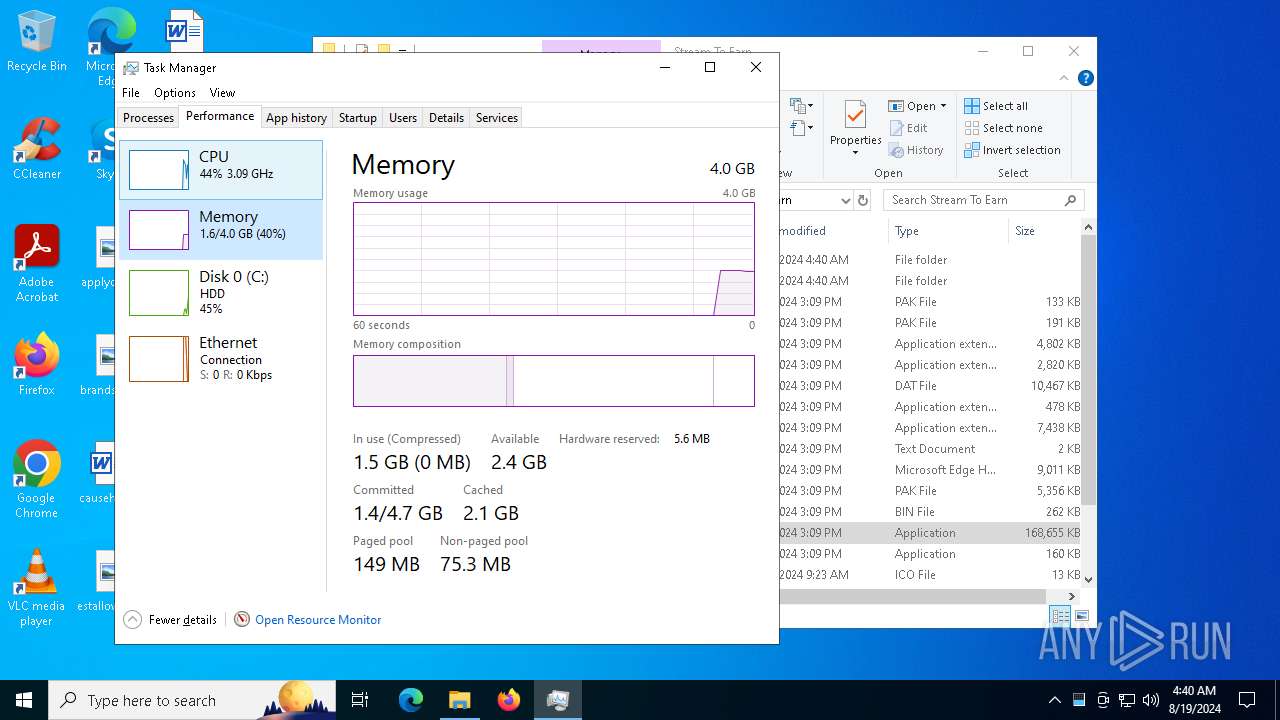Select the Ethernet performance panel
Screen dimensions: 1280x720
[221, 358]
